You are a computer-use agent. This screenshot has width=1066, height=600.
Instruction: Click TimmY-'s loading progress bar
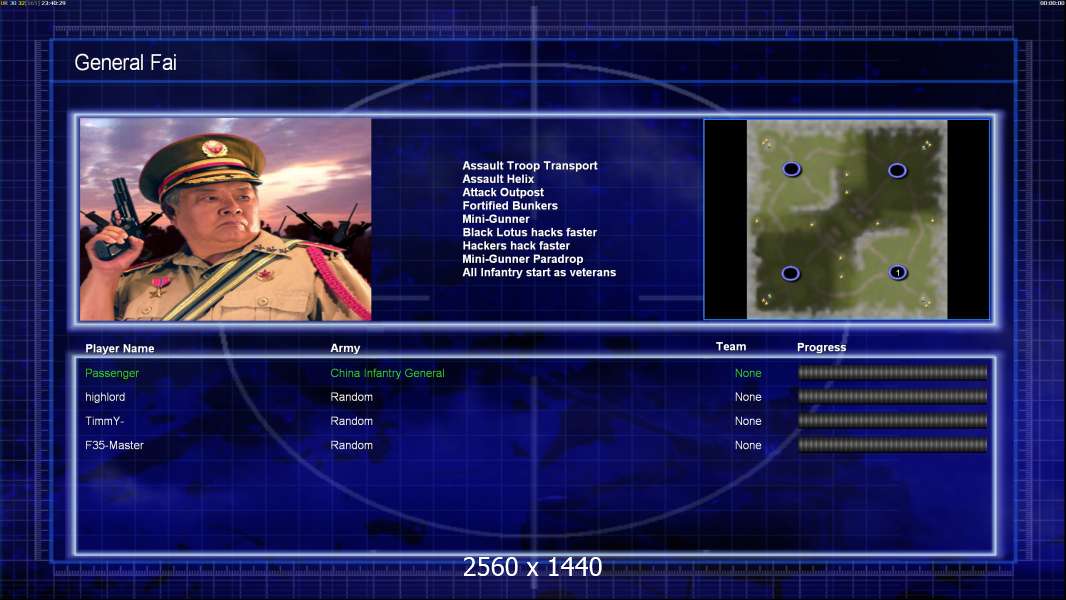pyautogui.click(x=892, y=421)
